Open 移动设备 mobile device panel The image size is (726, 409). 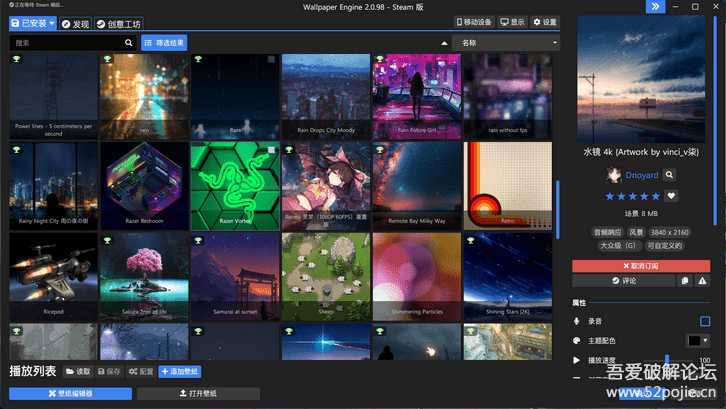coord(473,22)
